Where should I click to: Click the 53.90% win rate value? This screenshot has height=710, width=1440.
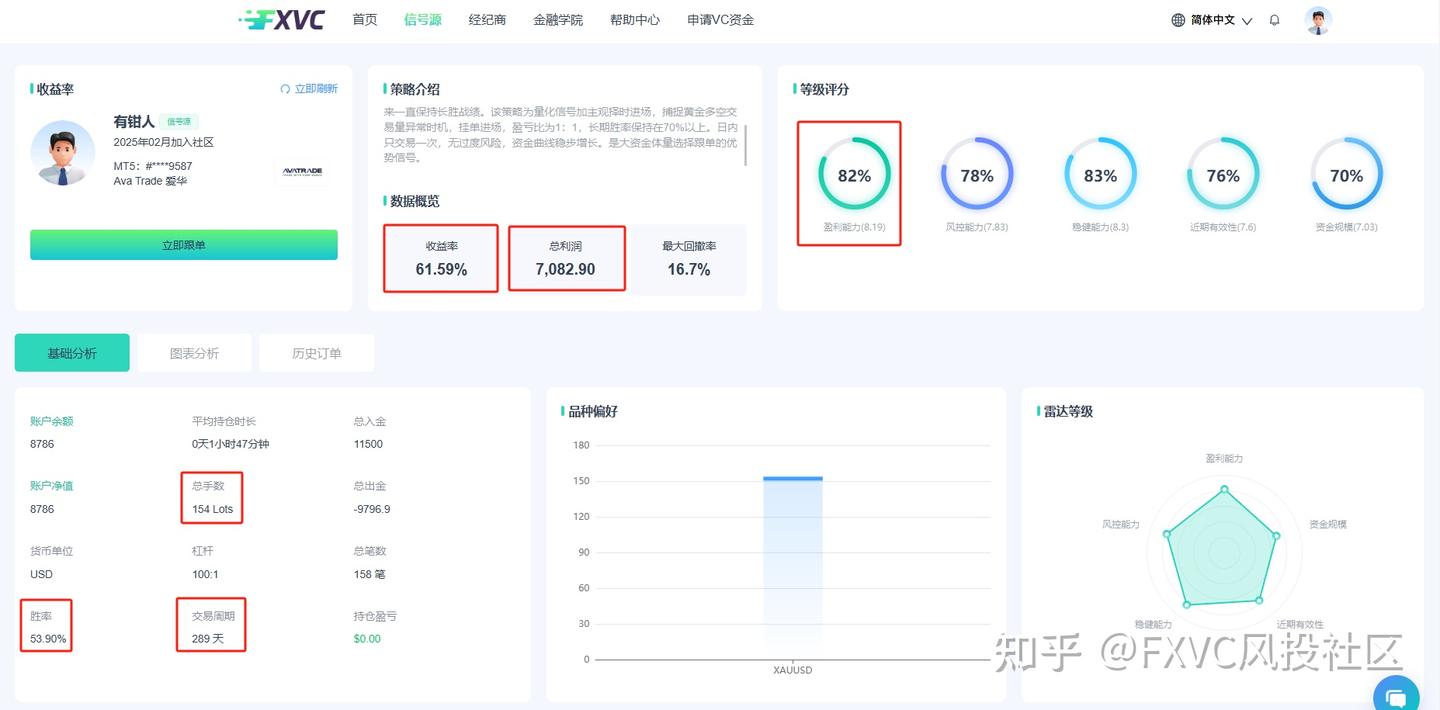48,639
